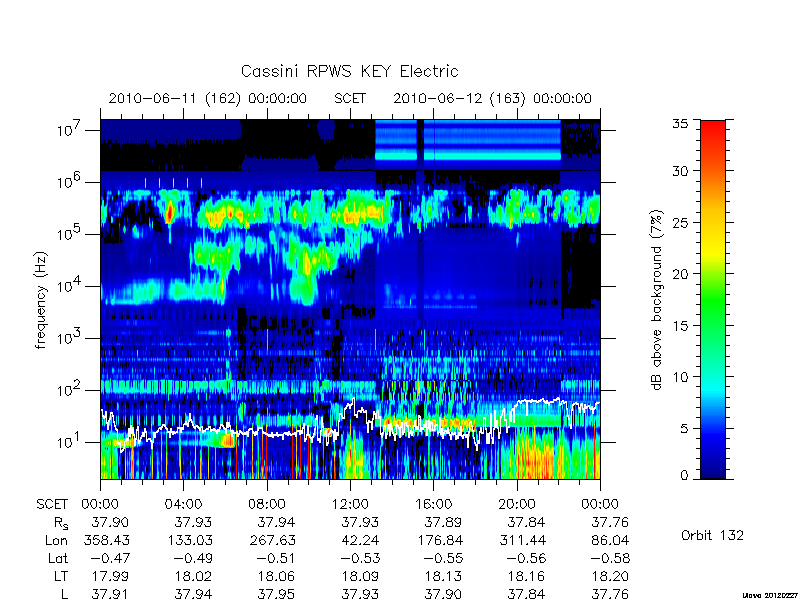Click the 04:00 time axis label
800x600 pixels.
183,504
